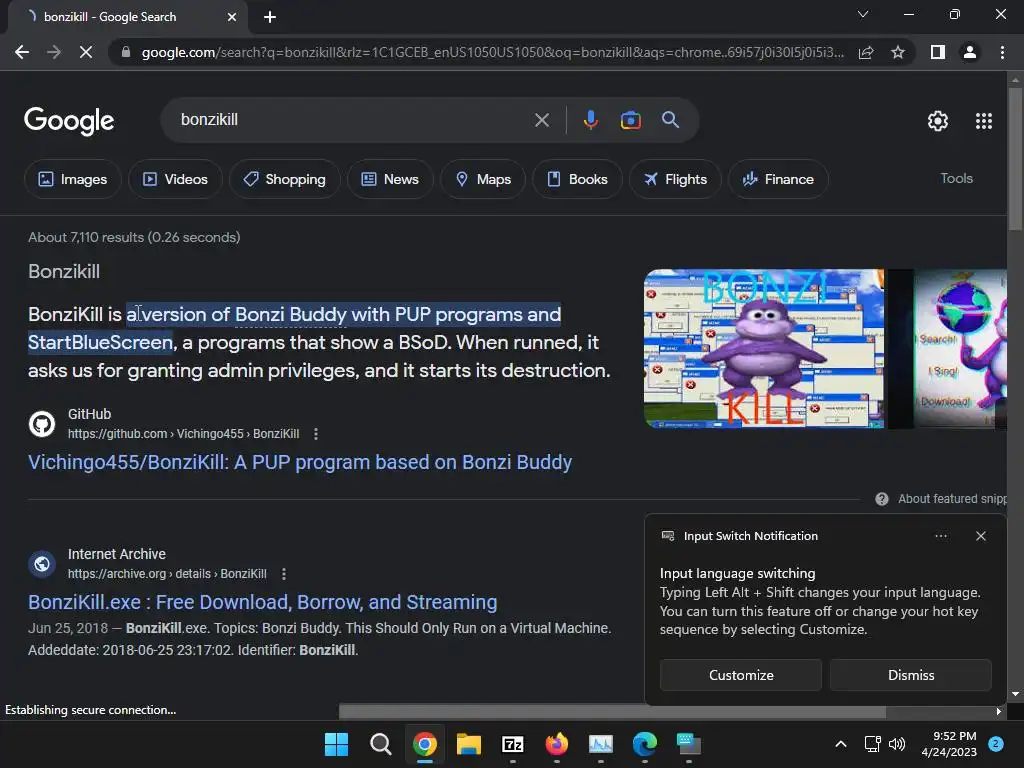Click the second Bonzi globe image
Viewport: 1024px width, 768px height.
click(x=960, y=349)
